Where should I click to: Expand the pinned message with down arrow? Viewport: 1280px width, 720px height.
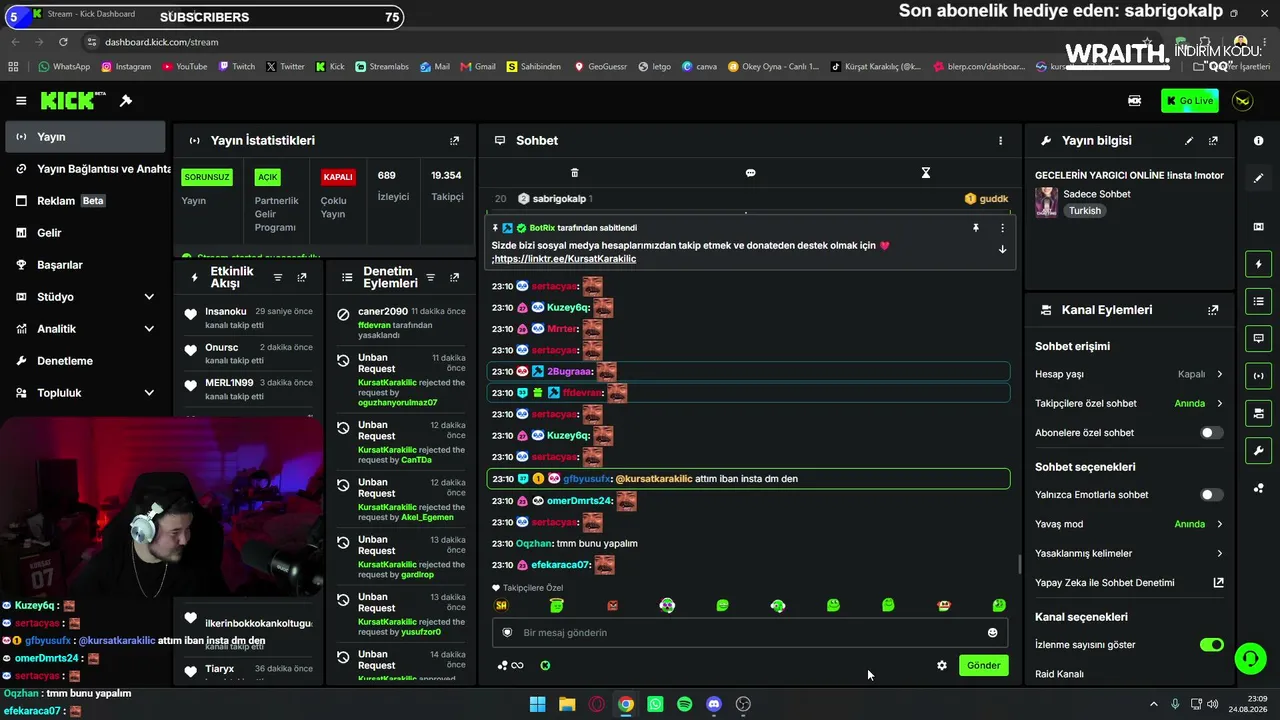(x=1002, y=249)
